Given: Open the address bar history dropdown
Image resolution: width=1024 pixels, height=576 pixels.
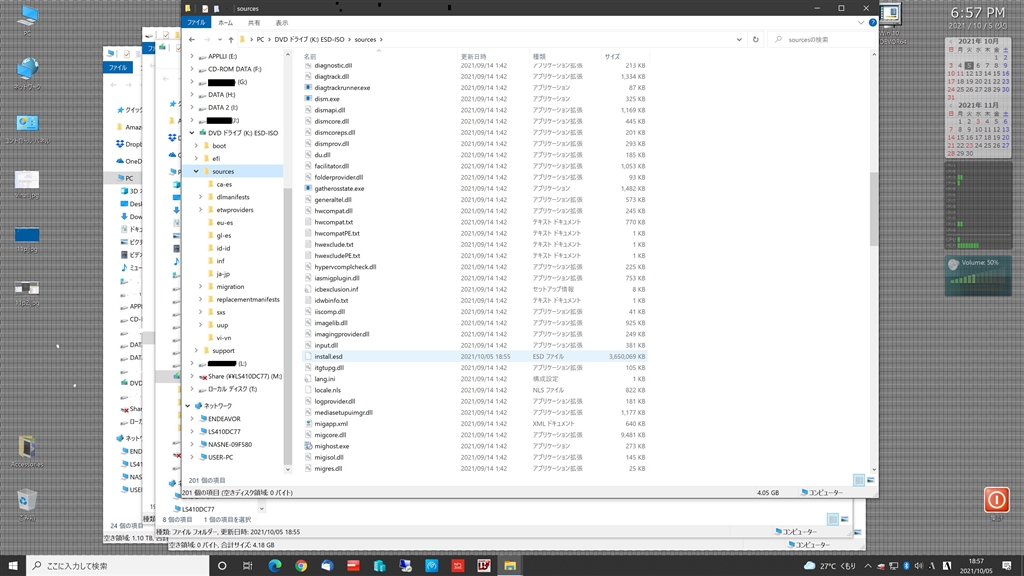Looking at the screenshot, I should 739,40.
